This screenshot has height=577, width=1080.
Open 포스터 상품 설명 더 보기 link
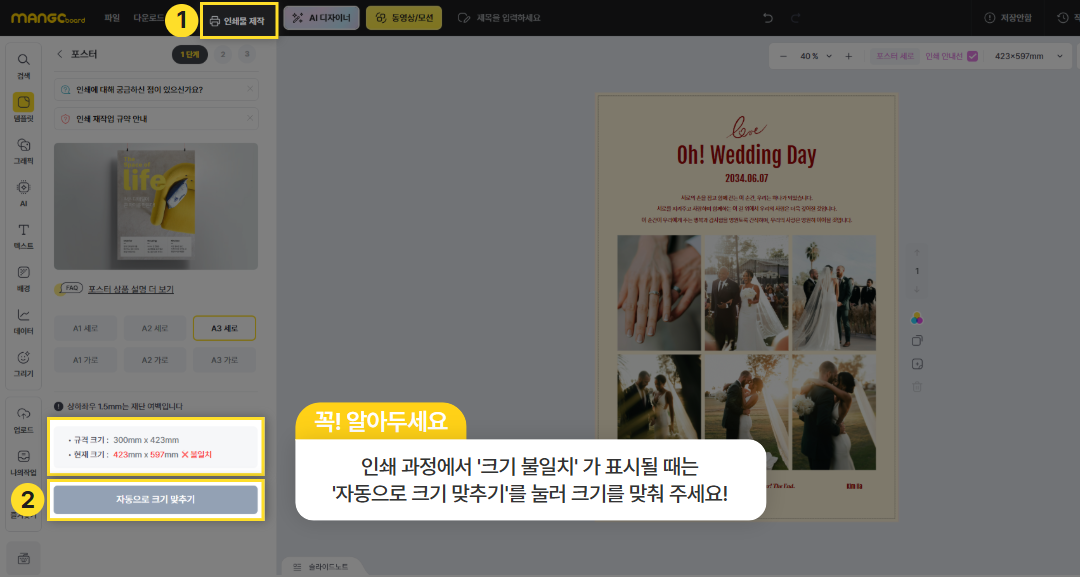(x=131, y=289)
